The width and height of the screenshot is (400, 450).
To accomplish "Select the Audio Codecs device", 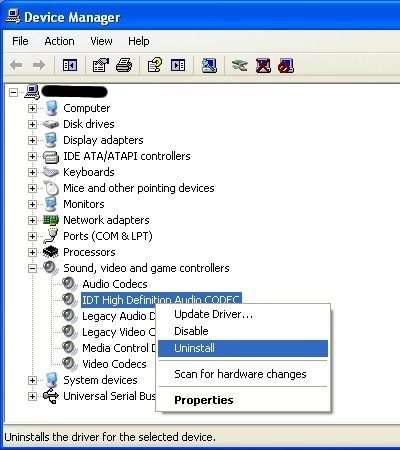I will [115, 284].
